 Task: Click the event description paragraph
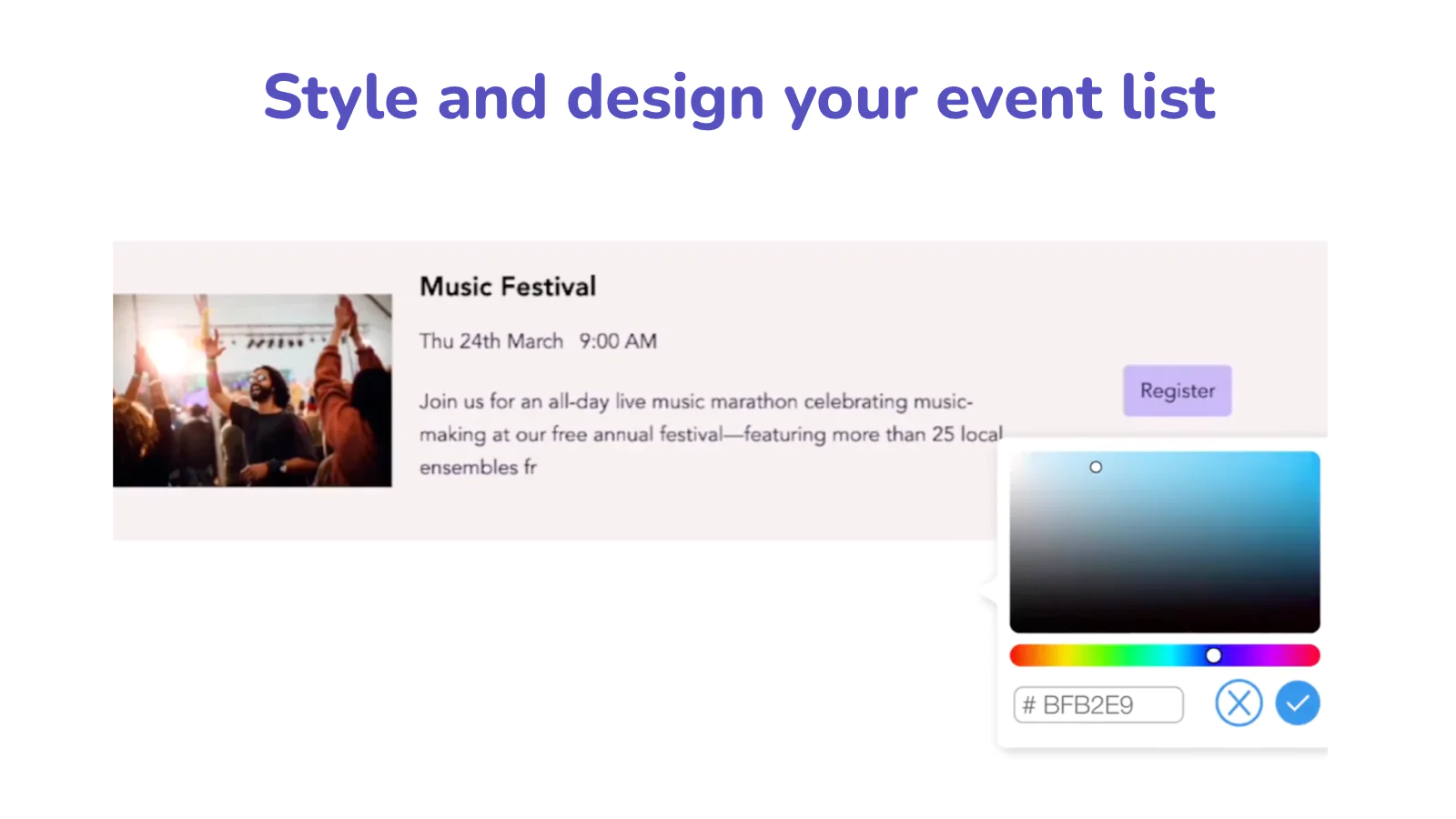711,434
